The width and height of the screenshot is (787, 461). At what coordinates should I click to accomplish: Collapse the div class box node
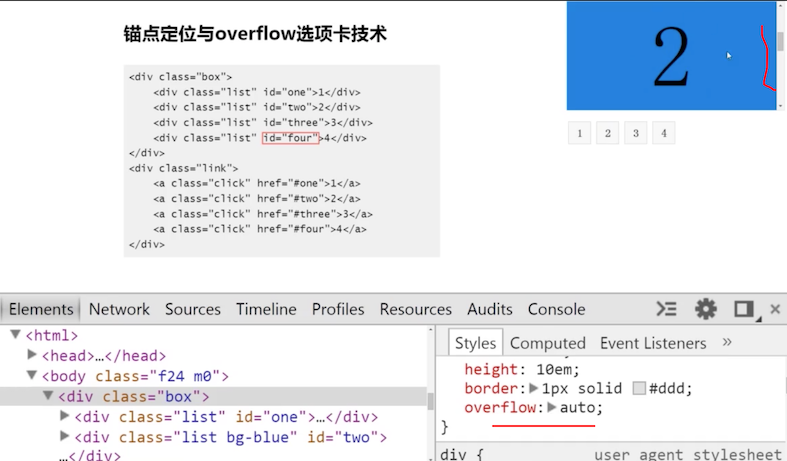click(x=48, y=396)
